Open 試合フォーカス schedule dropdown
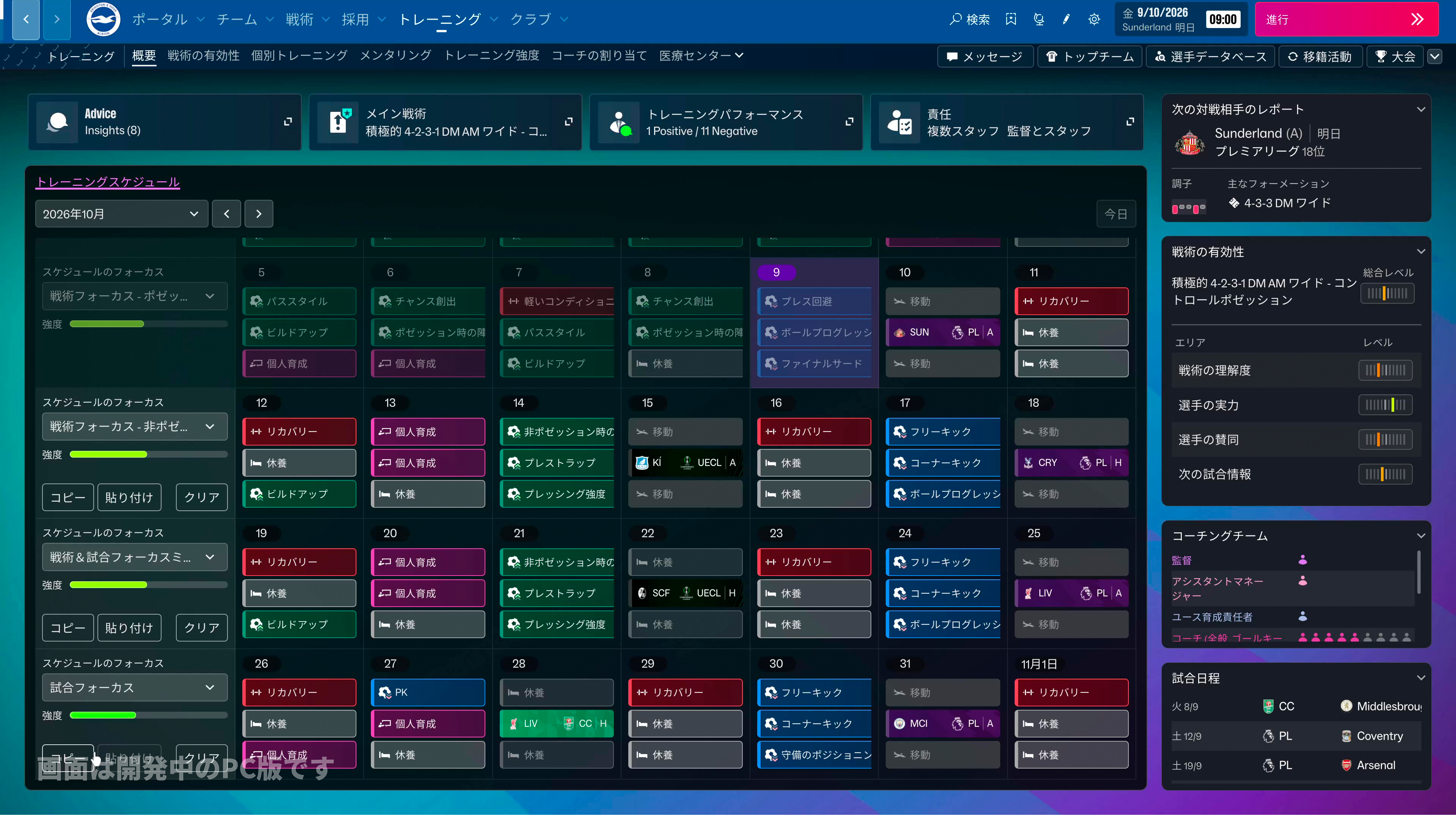Image resolution: width=1456 pixels, height=819 pixels. pyautogui.click(x=135, y=687)
